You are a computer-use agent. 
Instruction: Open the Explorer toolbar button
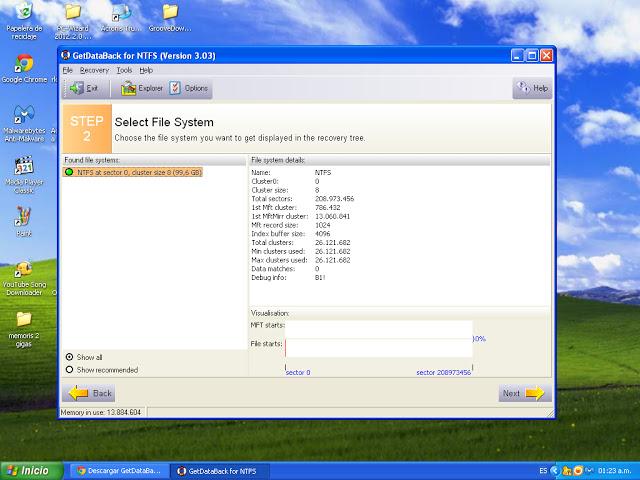click(143, 88)
